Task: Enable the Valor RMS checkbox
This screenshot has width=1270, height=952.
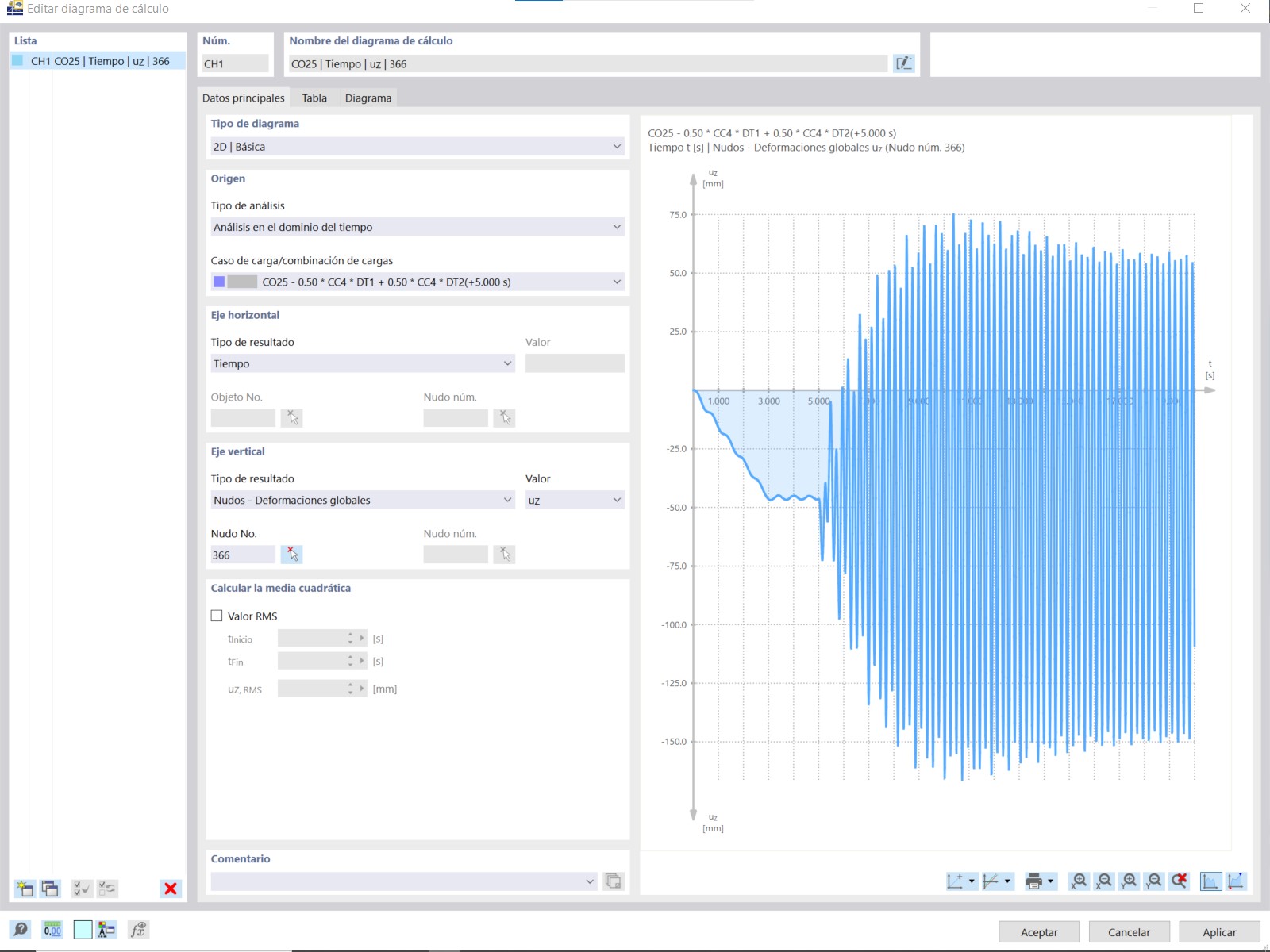Action: click(217, 616)
